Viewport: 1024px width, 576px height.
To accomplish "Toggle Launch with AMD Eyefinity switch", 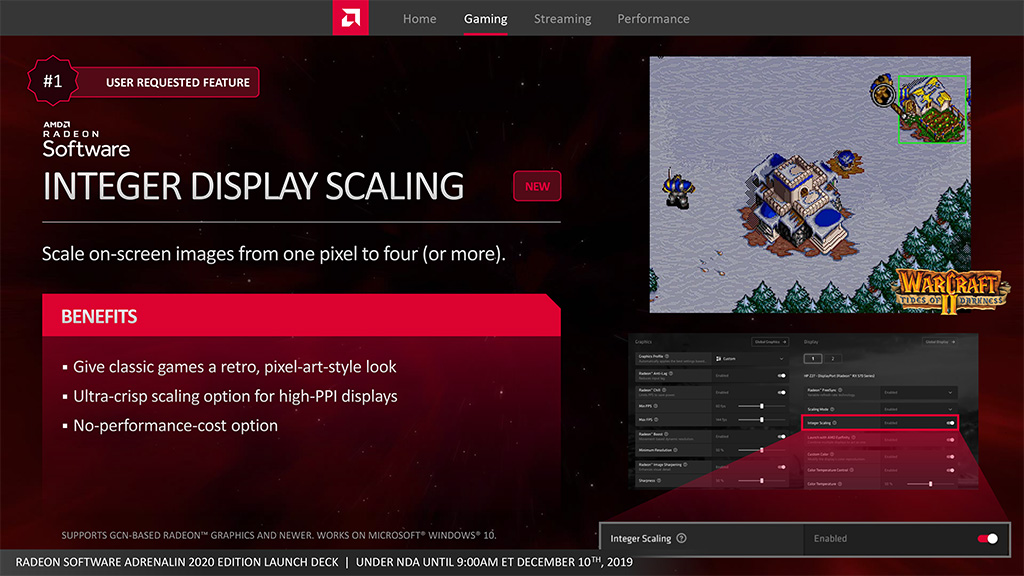I will pyautogui.click(x=950, y=440).
